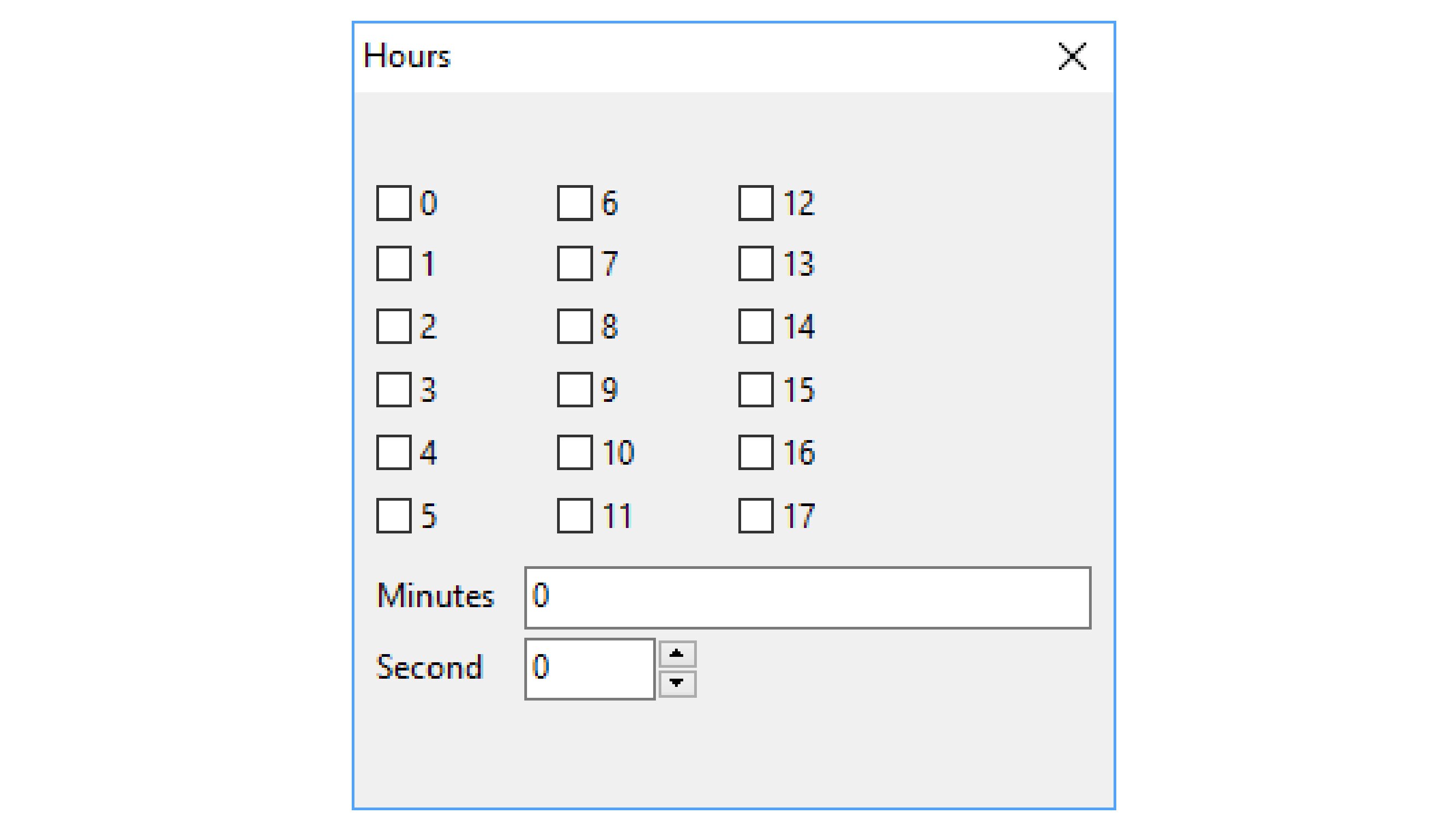Viewport: 1456px width, 819px height.
Task: Select the hour 12 checkbox
Action: click(756, 203)
